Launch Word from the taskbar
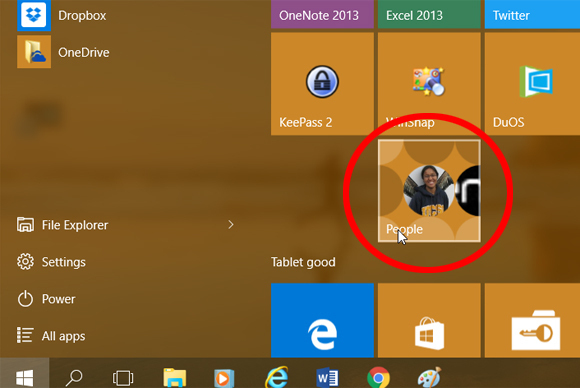 click(x=327, y=378)
